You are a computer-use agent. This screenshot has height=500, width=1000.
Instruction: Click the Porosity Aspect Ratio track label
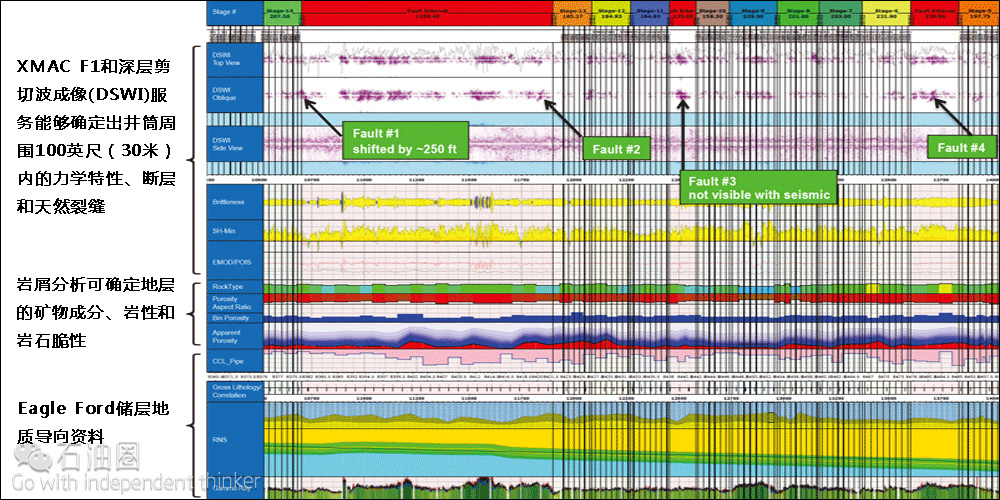point(235,303)
